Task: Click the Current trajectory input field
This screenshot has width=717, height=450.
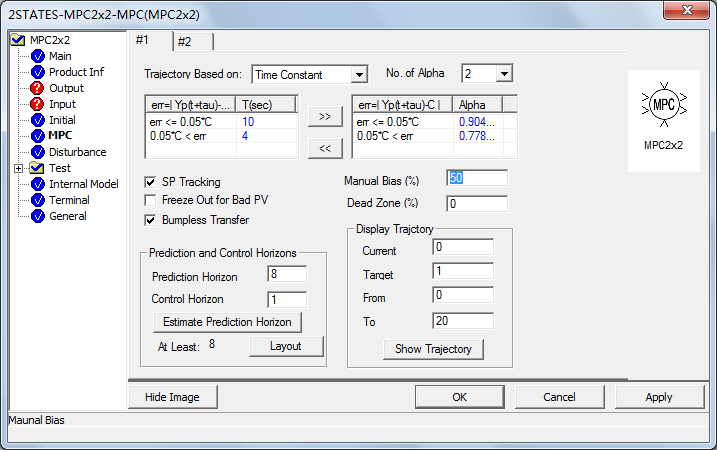Action: [463, 247]
